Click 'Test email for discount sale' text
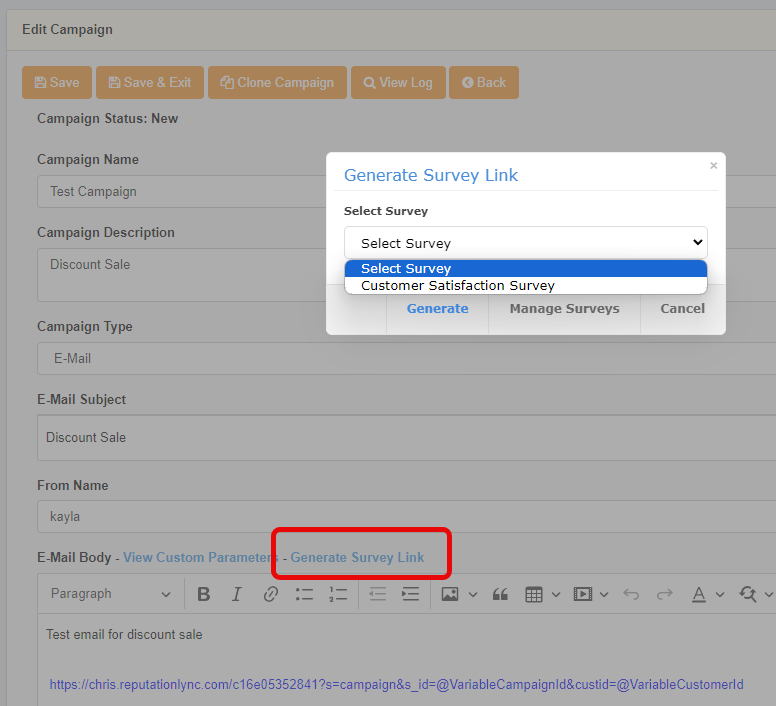776x706 pixels. (124, 635)
